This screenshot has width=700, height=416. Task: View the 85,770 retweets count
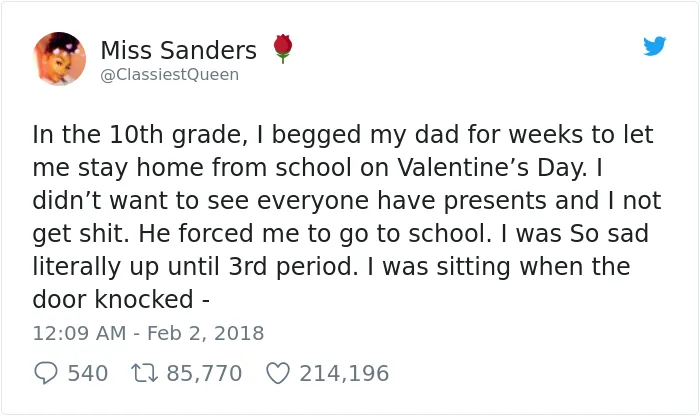(204, 373)
